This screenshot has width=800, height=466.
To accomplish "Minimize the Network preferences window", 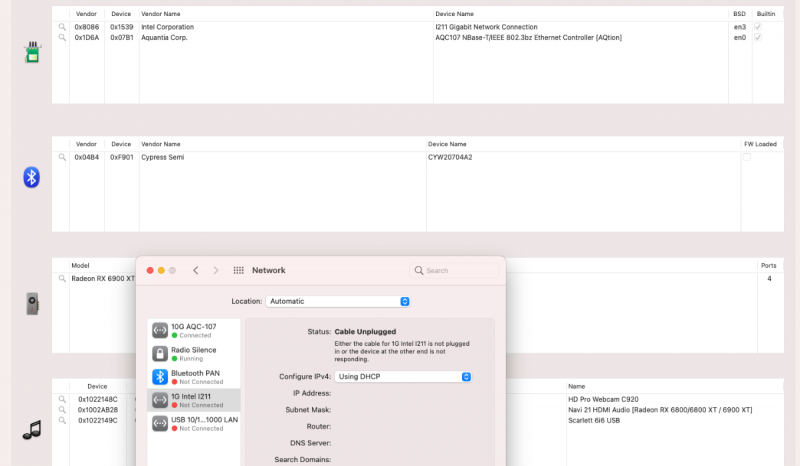I will [x=161, y=271].
